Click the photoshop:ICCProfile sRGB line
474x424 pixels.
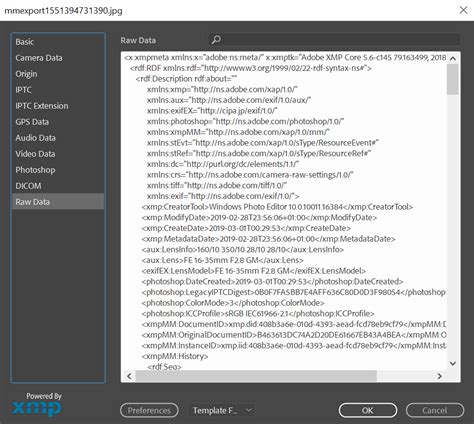pos(258,313)
